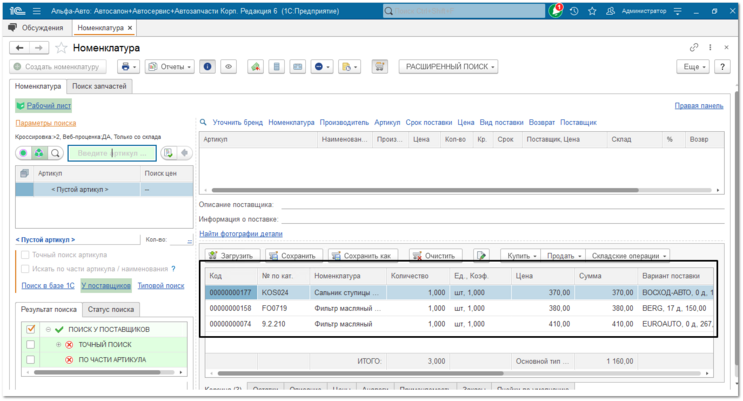The height and width of the screenshot is (401, 743).
Task: Open the help ? button
Action: pos(722,67)
